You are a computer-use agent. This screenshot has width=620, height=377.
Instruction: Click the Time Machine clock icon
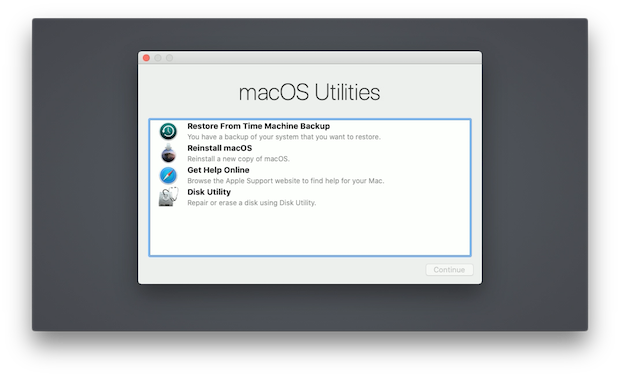click(x=168, y=131)
